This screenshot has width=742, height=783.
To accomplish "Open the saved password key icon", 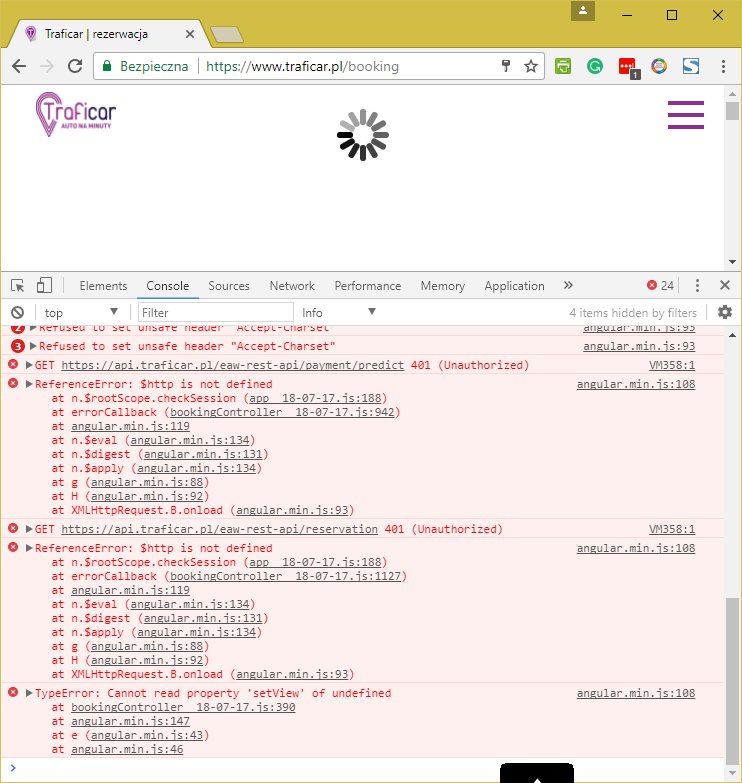I will coord(506,66).
